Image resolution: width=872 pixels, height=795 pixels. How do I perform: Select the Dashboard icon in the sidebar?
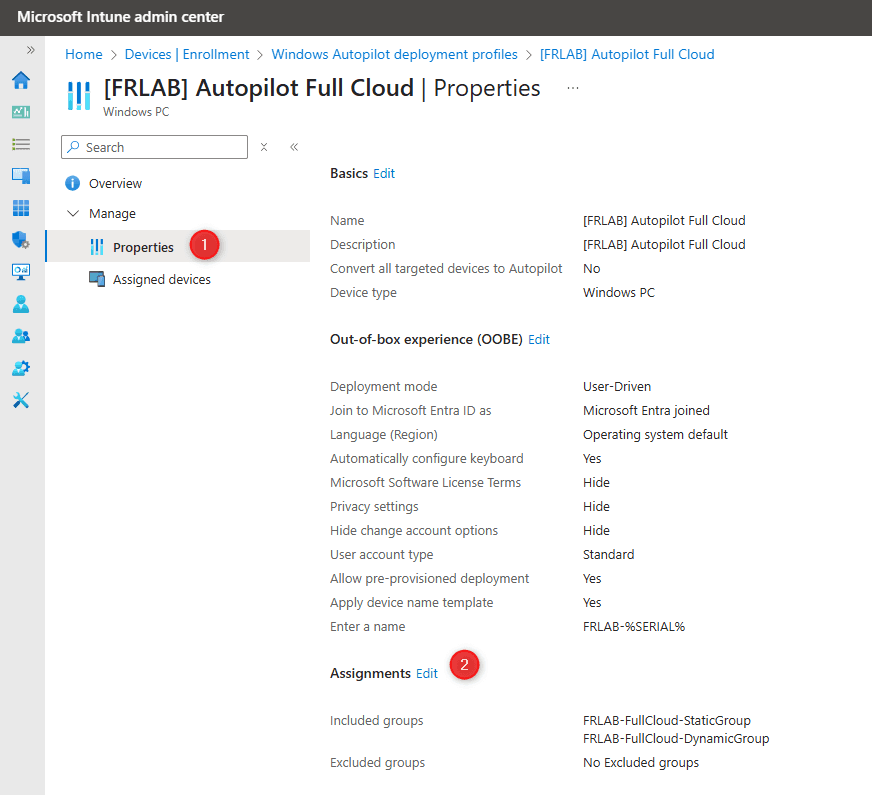click(x=21, y=112)
